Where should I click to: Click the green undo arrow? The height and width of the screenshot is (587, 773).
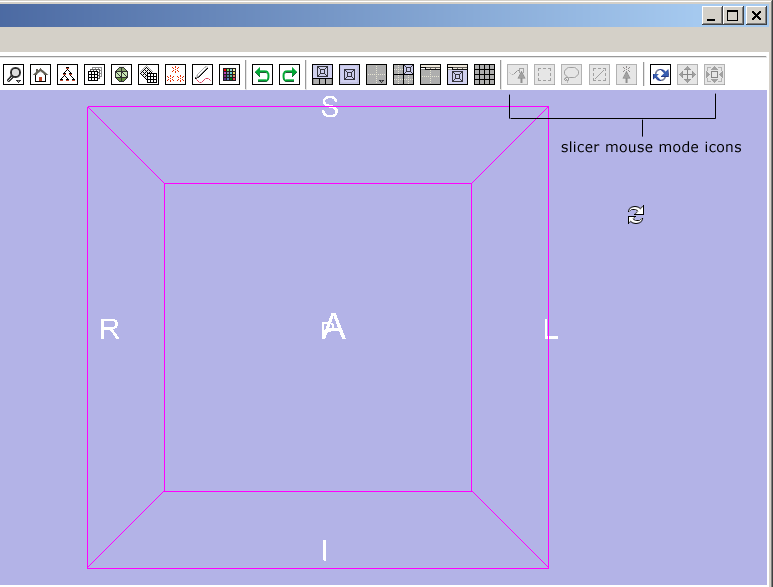(x=262, y=74)
